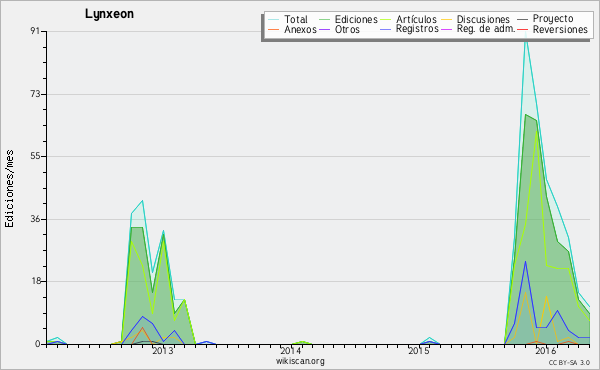Click the 'CC BY-SA 3.0' license text
600x370 pixels.
pos(569,363)
